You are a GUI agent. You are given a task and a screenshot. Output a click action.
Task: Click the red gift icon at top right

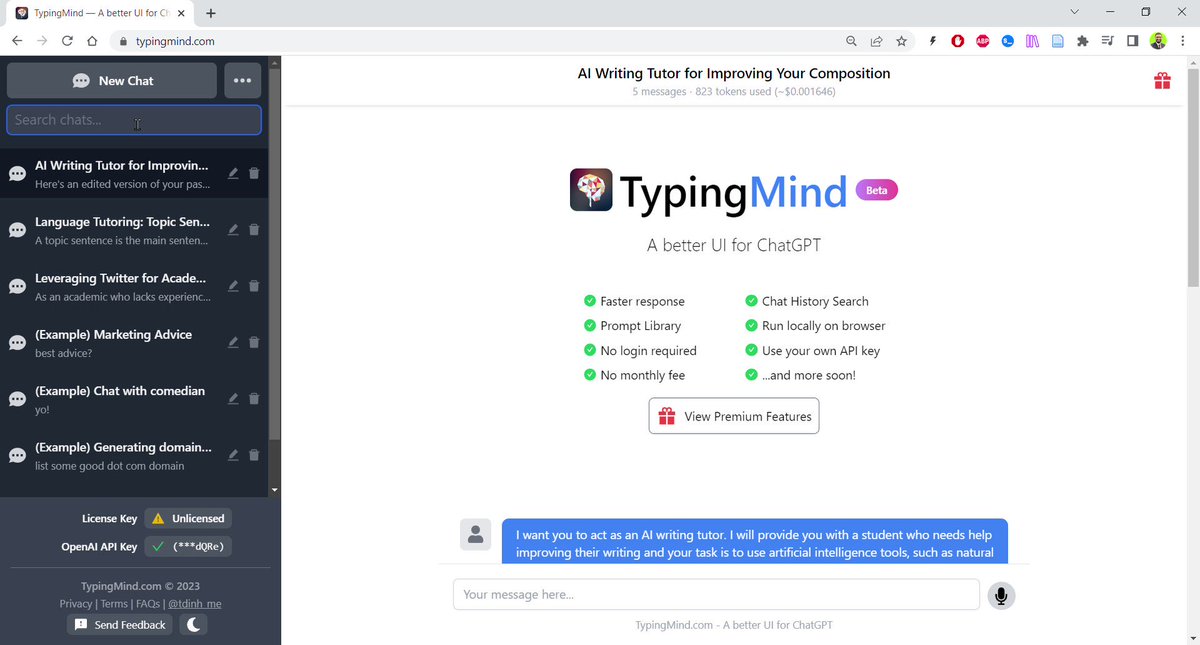pos(1162,81)
